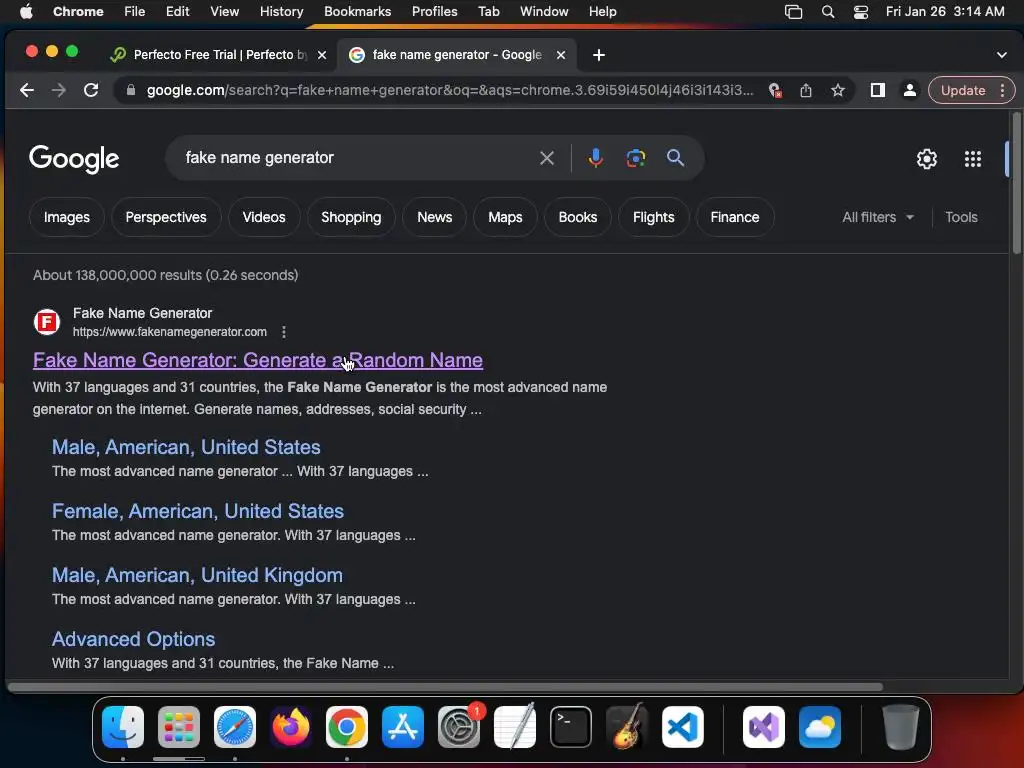Image resolution: width=1024 pixels, height=768 pixels.
Task: Open Google quick settings gear
Action: (x=927, y=159)
